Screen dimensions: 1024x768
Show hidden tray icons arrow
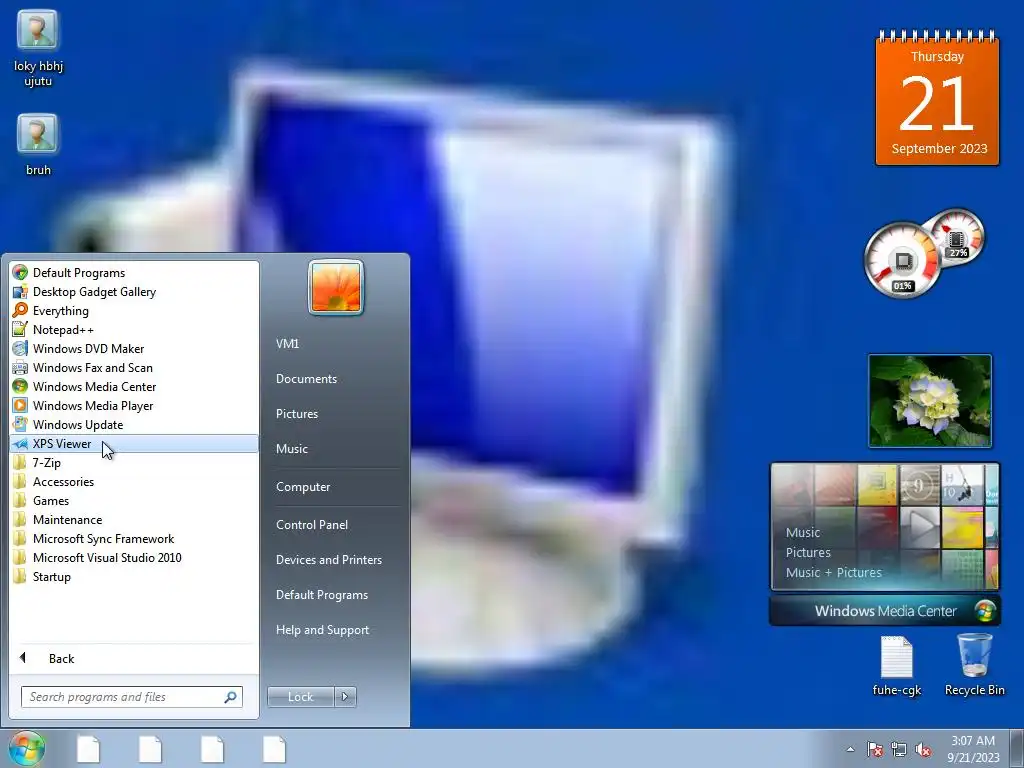click(x=850, y=749)
